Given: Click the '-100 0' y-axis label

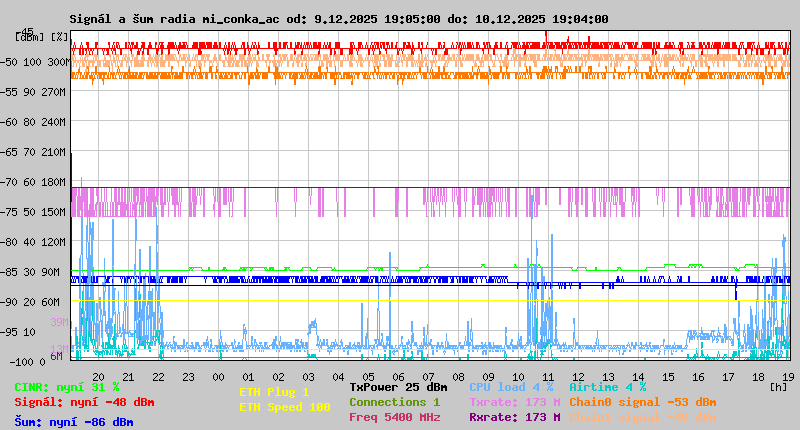Looking at the screenshot, I should [27, 362].
